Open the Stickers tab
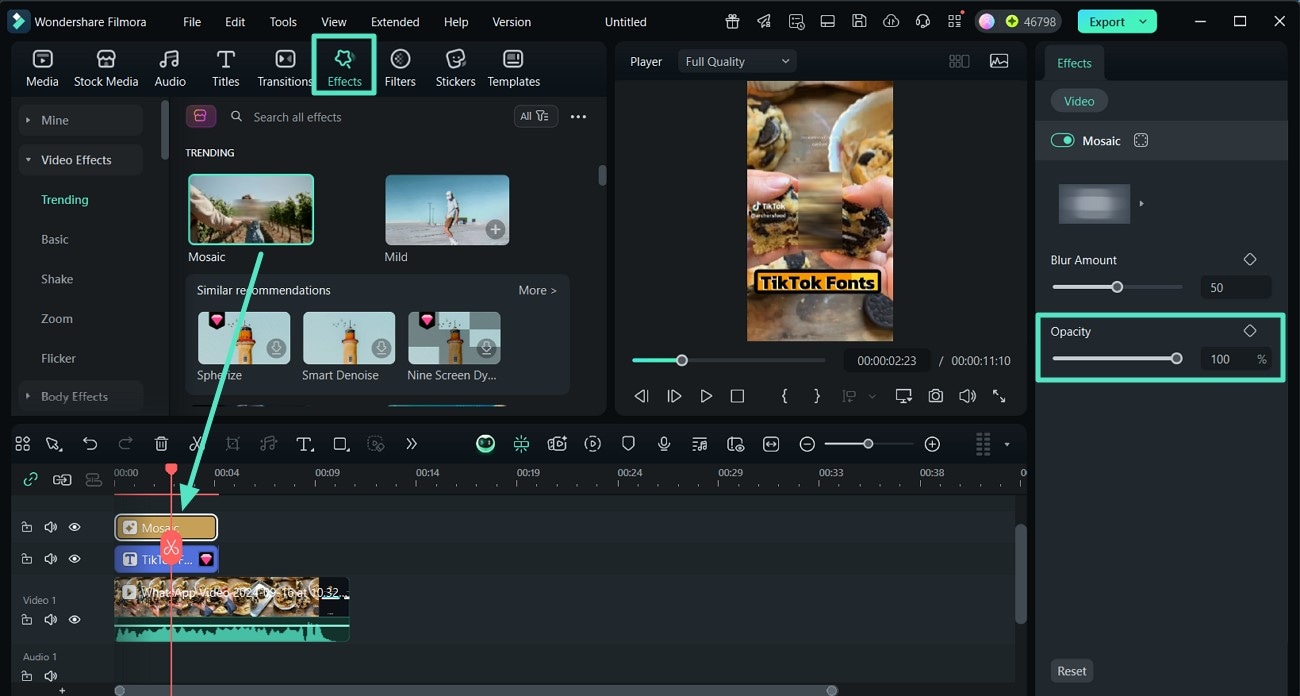The height and width of the screenshot is (696, 1300). (x=455, y=68)
